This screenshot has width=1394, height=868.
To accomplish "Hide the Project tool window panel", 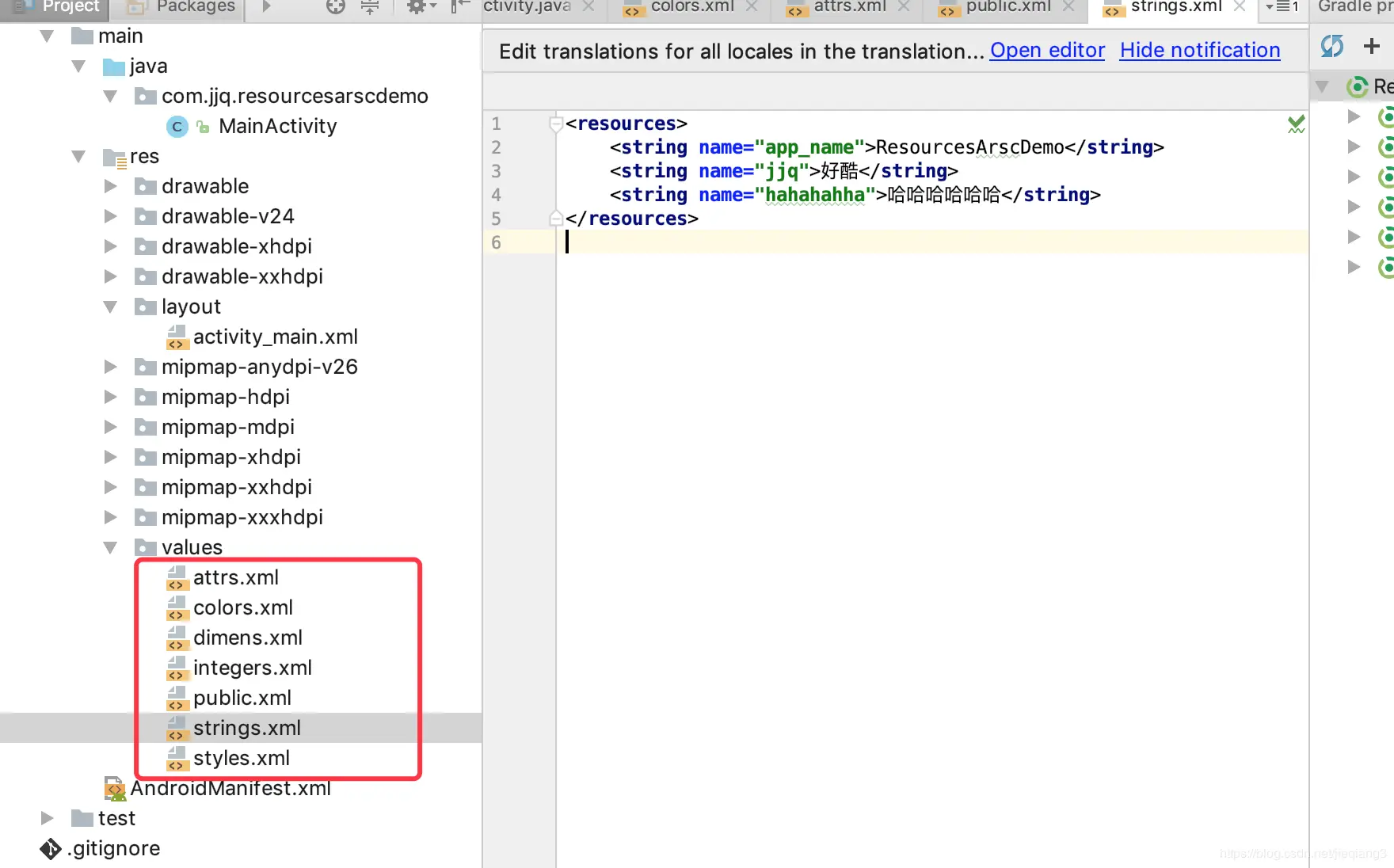I will click(460, 6).
